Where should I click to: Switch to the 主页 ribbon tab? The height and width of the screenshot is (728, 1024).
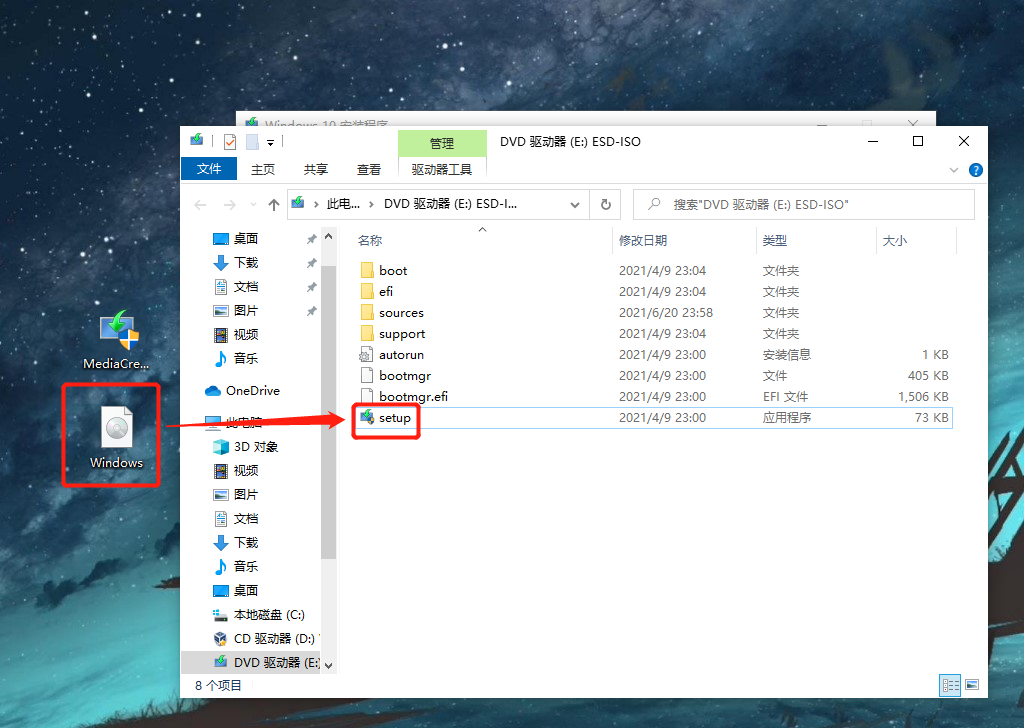pyautogui.click(x=263, y=170)
